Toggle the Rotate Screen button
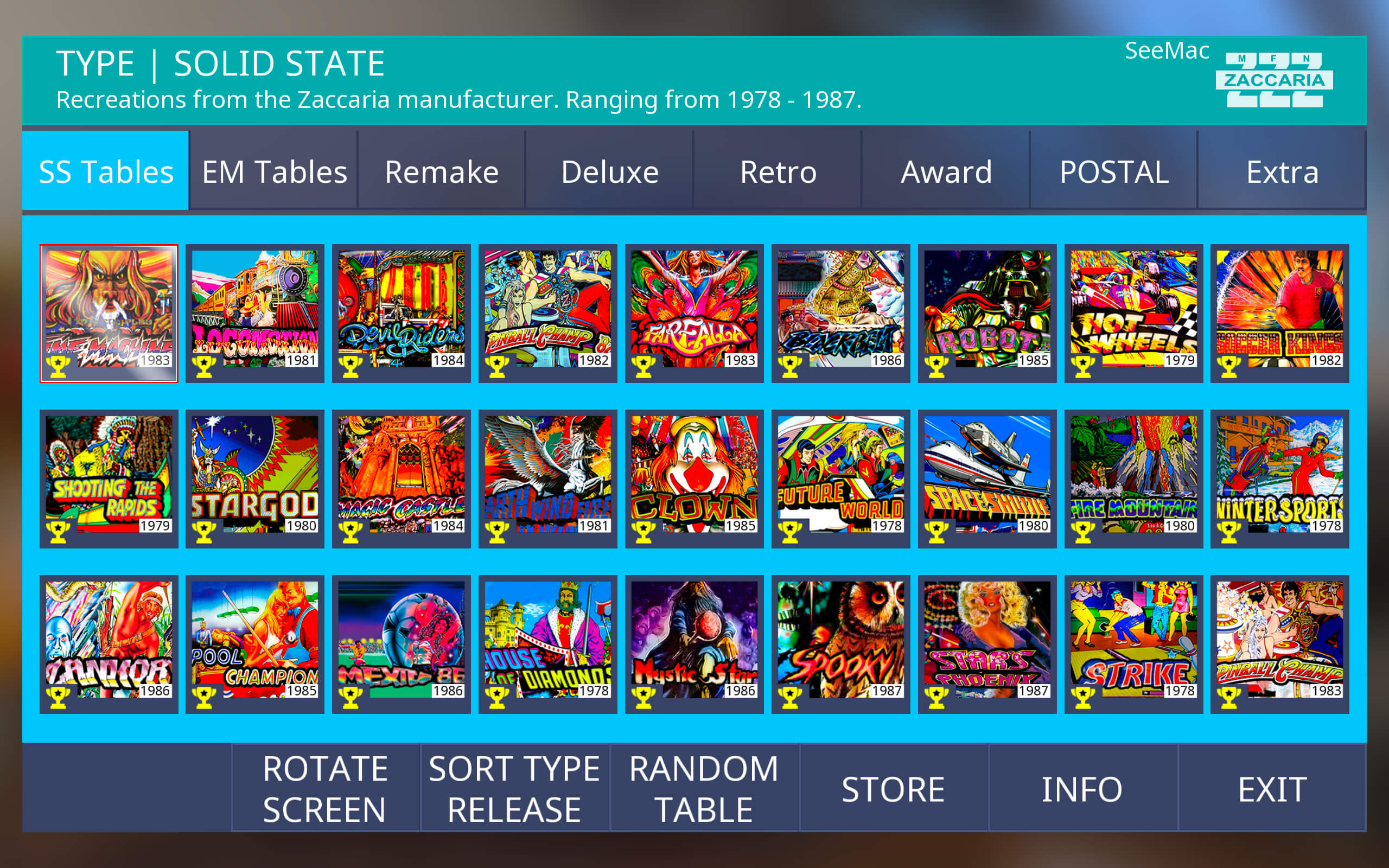This screenshot has width=1389, height=868. (326, 788)
